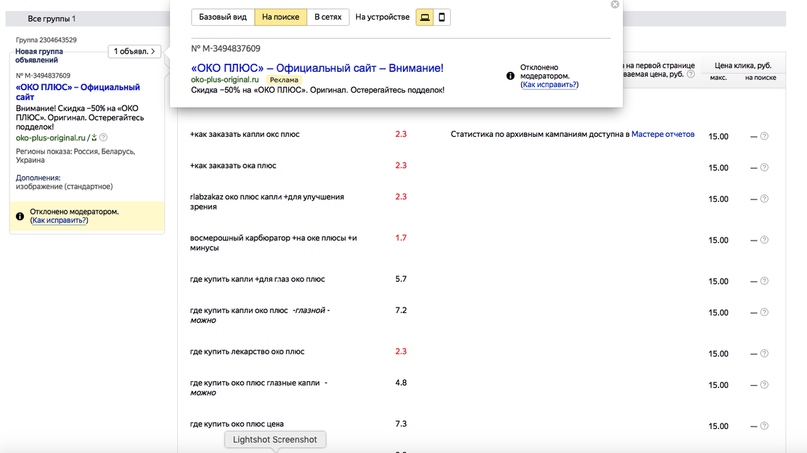807x453 pixels.
Task: Click keyword '+как заказать капли окс плюс'
Action: (244, 134)
